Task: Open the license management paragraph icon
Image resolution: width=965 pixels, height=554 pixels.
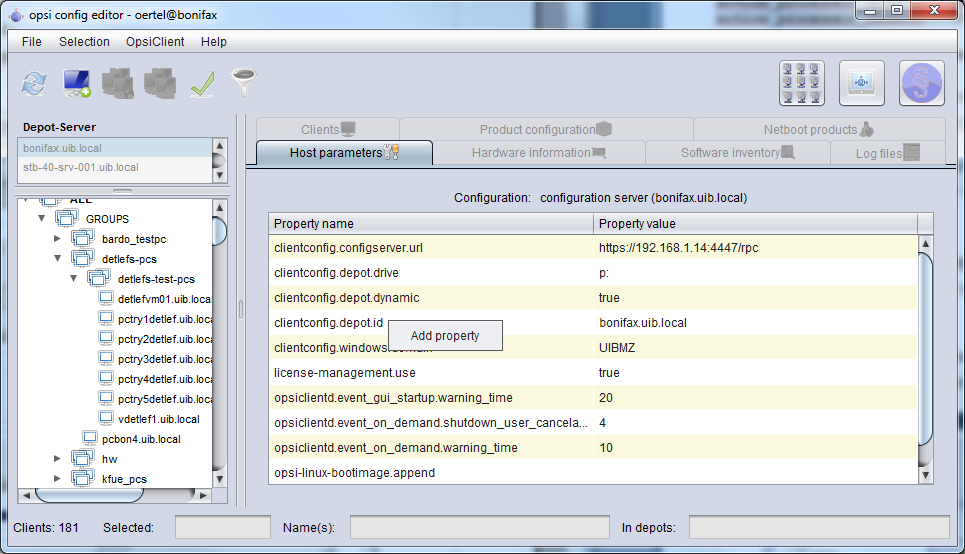Action: click(x=921, y=83)
